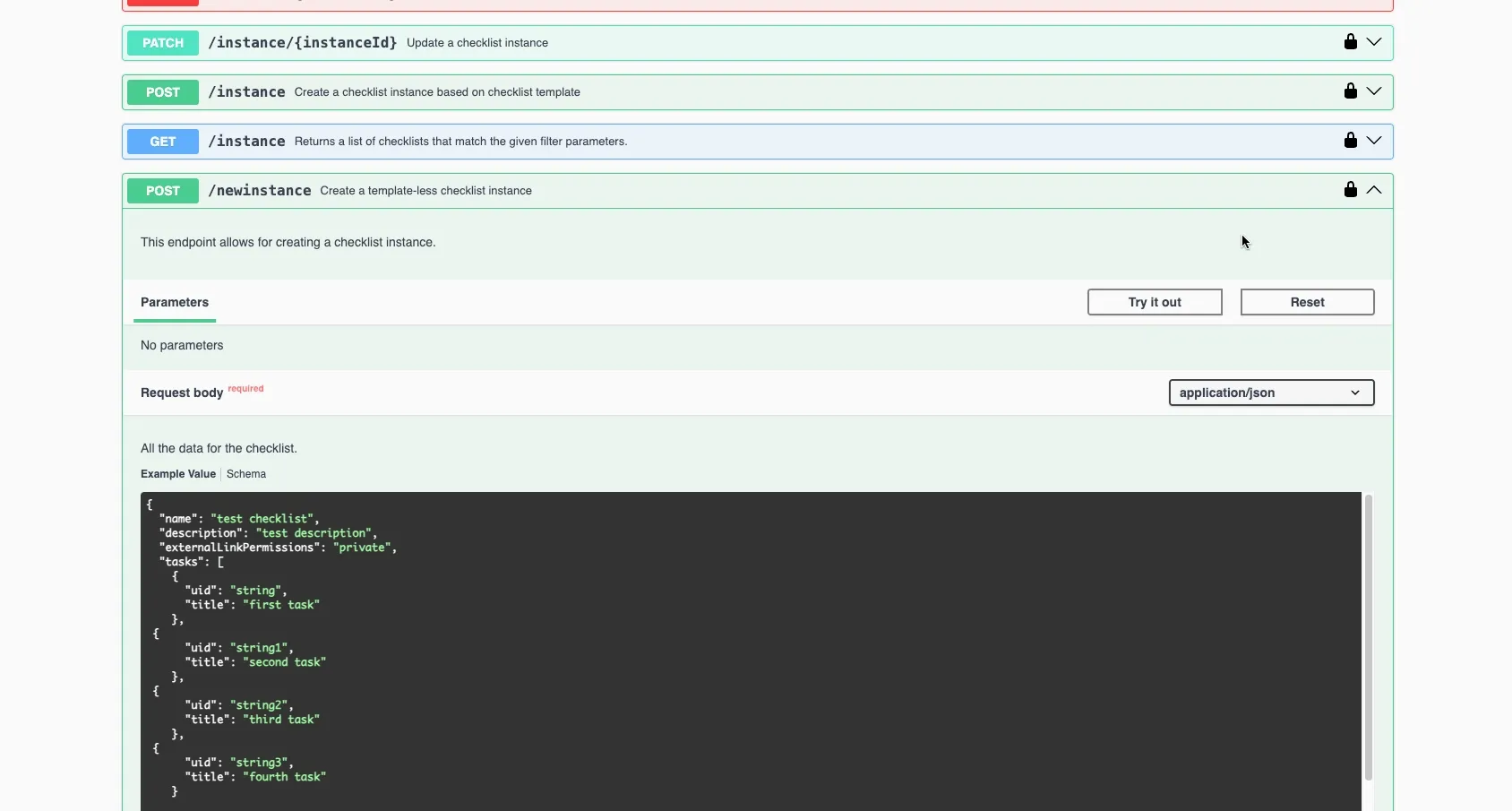Click "Returns a list of checklists" description
1512x811 pixels.
click(x=460, y=142)
